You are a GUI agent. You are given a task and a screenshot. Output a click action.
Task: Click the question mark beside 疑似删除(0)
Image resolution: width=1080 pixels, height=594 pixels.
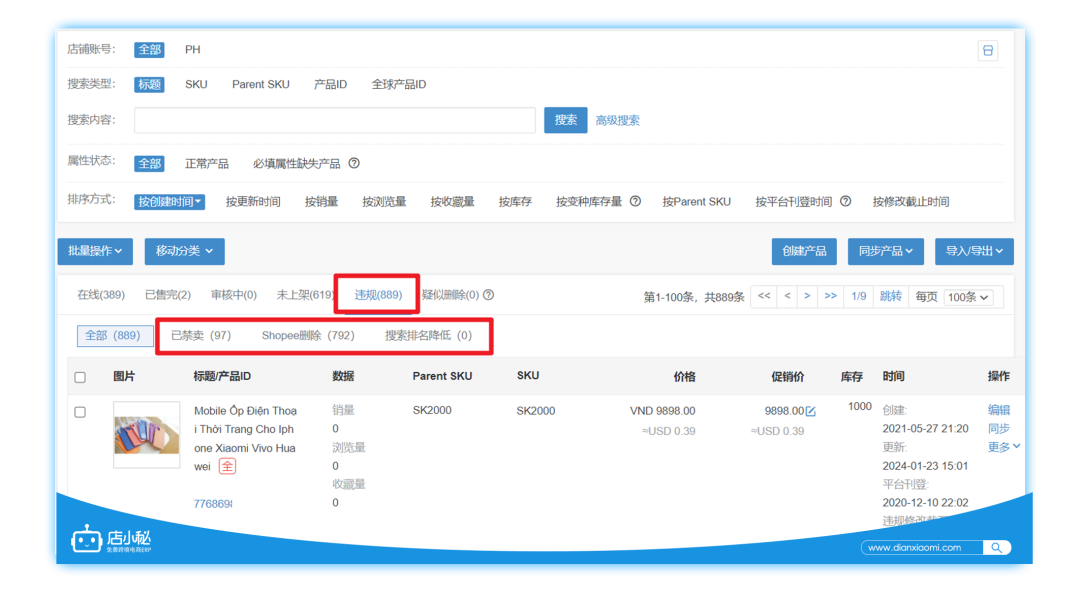(488, 294)
